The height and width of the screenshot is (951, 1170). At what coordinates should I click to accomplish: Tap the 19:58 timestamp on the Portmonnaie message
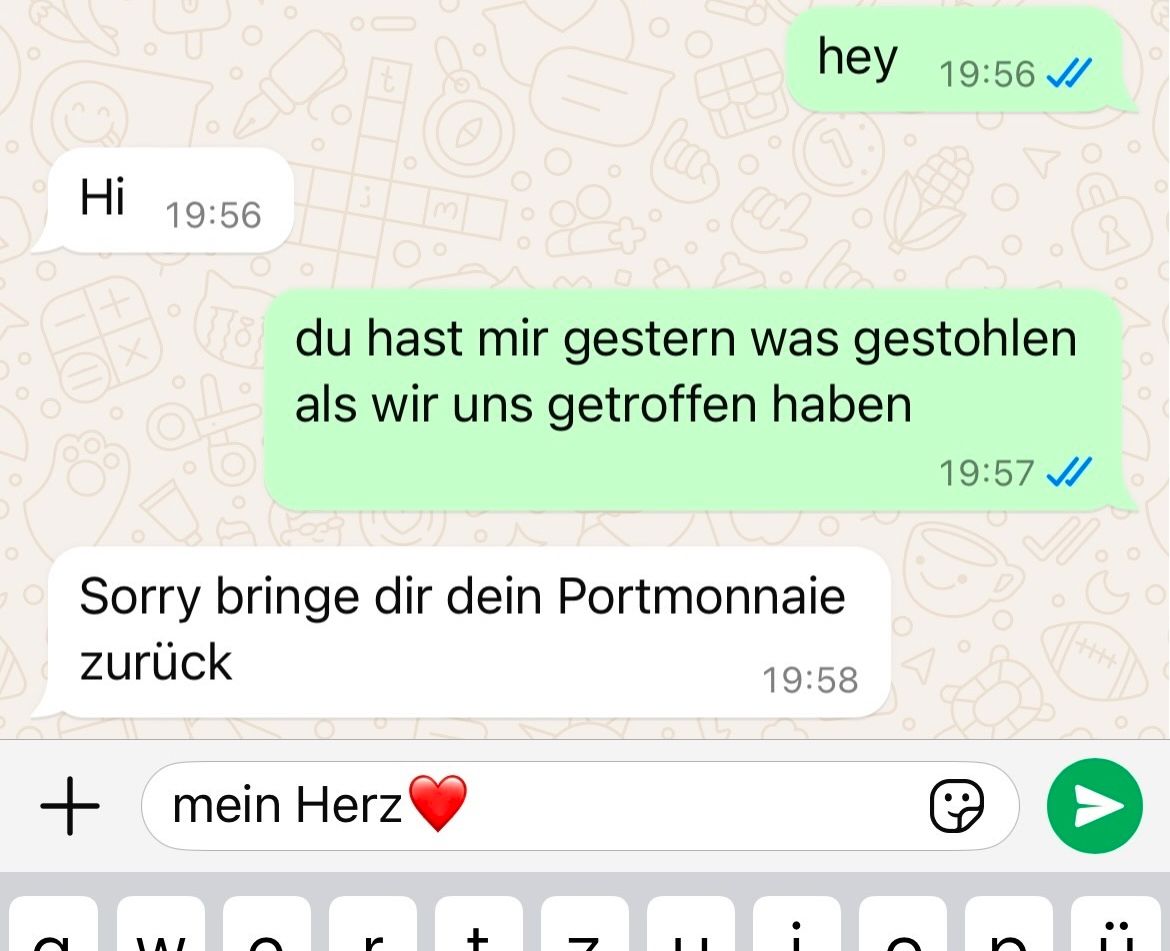pos(810,680)
